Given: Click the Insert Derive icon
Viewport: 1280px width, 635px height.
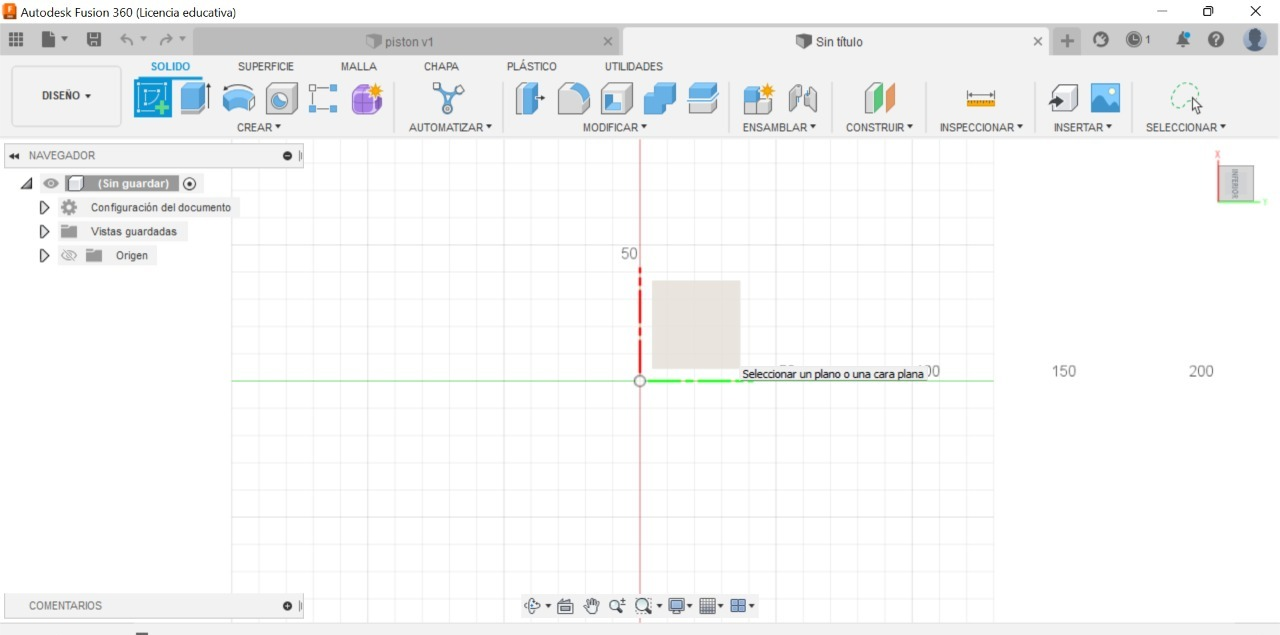Looking at the screenshot, I should (x=1063, y=98).
